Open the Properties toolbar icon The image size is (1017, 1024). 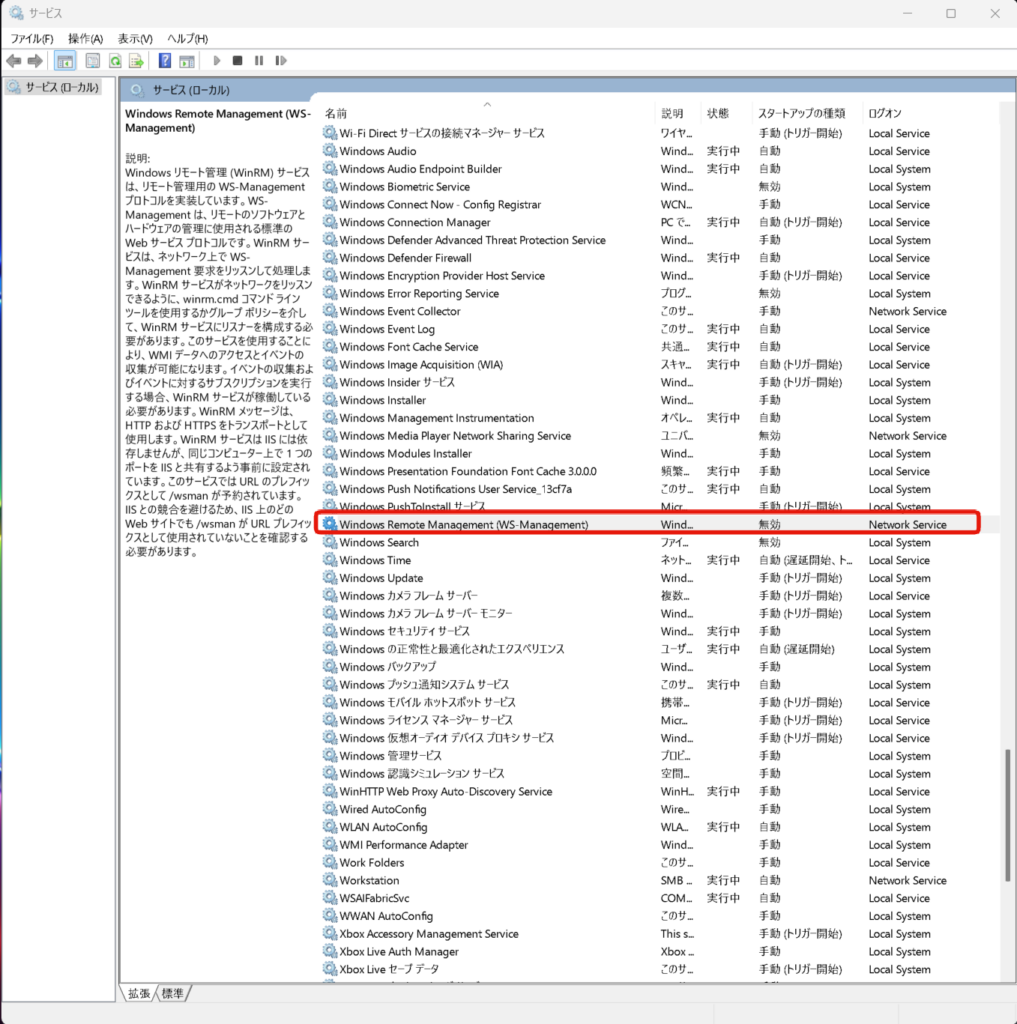[93, 61]
